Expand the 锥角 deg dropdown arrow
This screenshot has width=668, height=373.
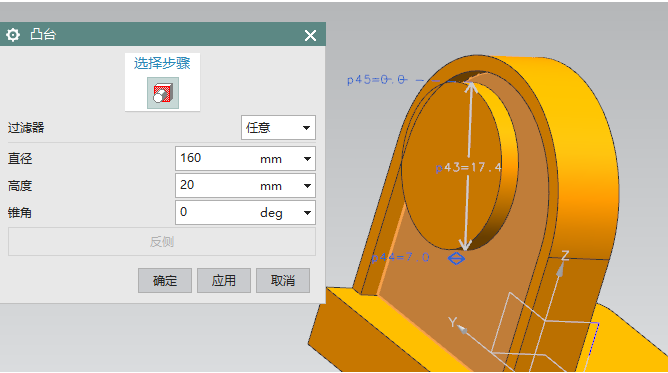point(307,212)
